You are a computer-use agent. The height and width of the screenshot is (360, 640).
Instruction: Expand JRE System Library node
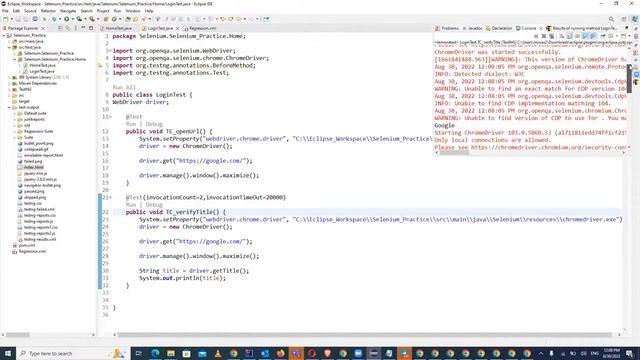tap(9, 77)
